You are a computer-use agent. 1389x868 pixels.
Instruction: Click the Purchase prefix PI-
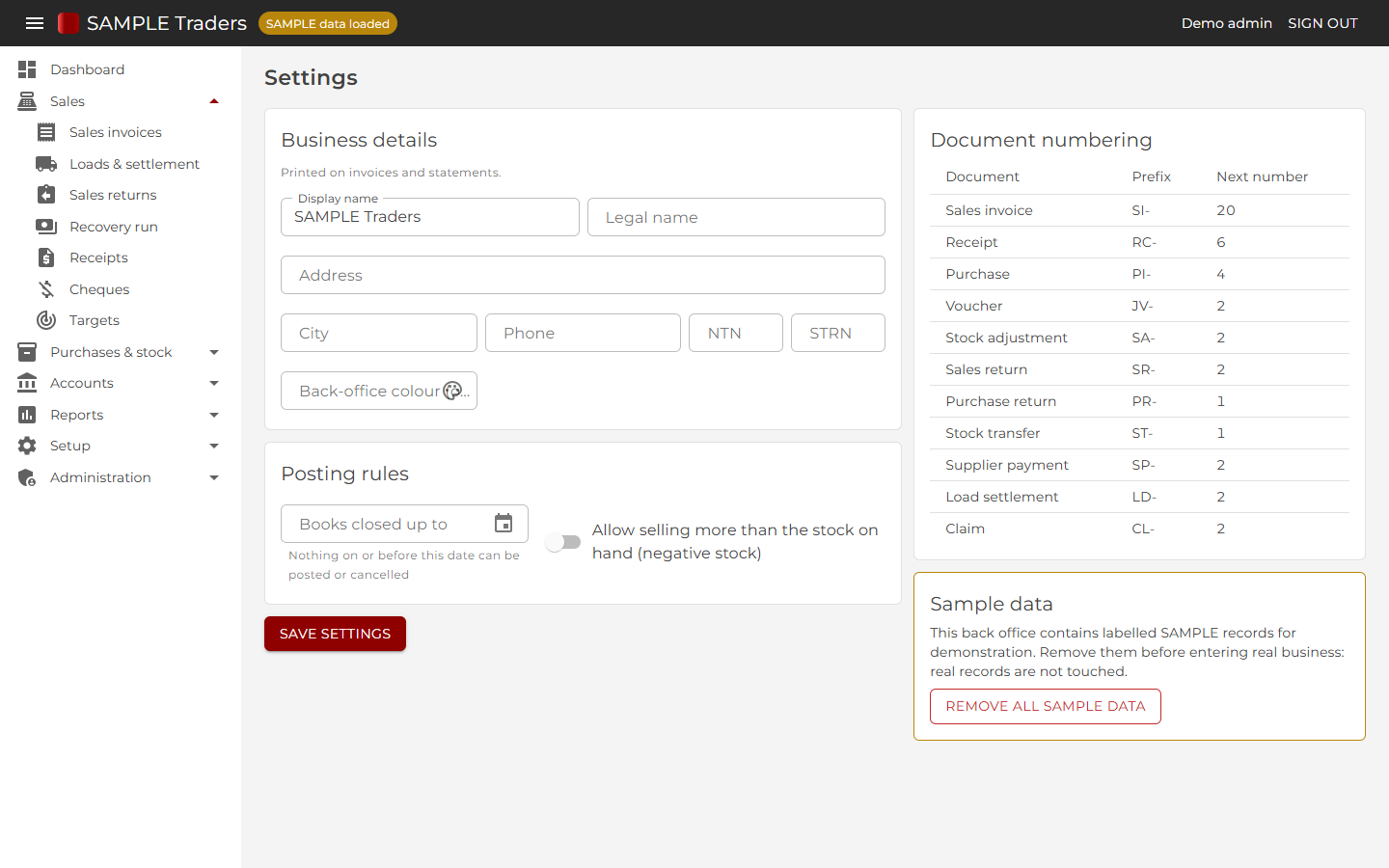pos(1141,274)
